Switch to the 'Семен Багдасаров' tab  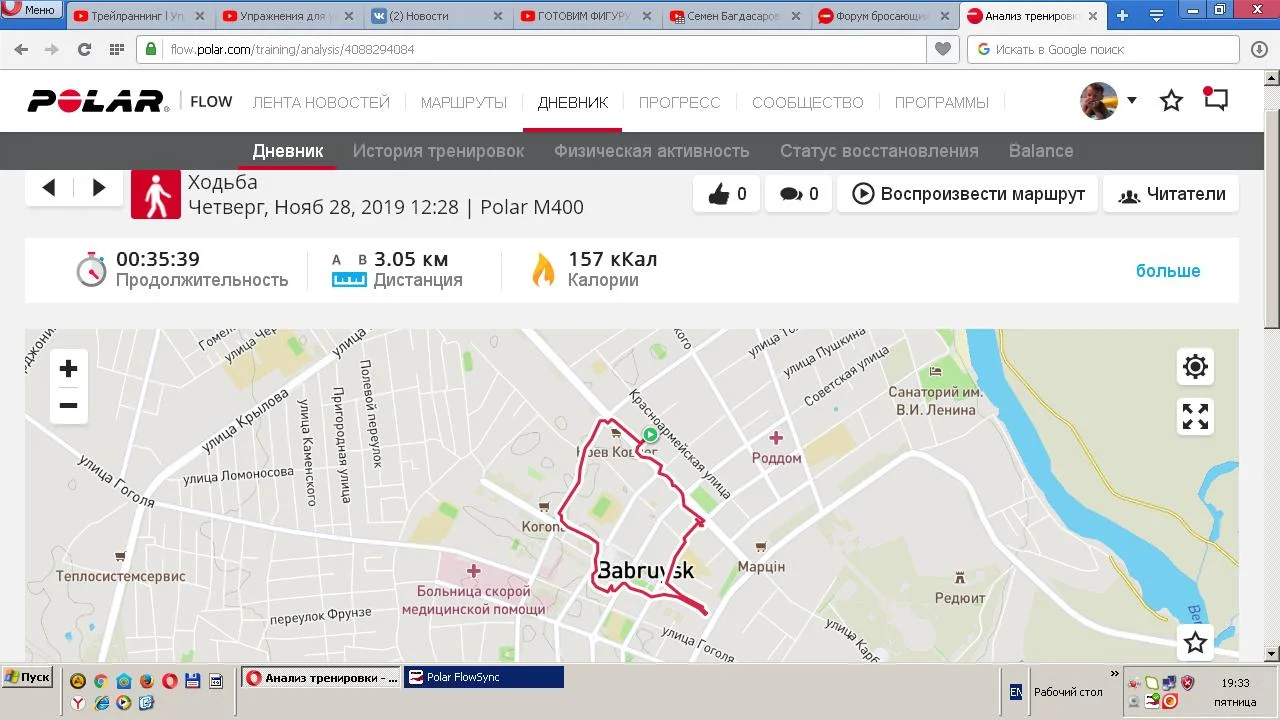[736, 16]
